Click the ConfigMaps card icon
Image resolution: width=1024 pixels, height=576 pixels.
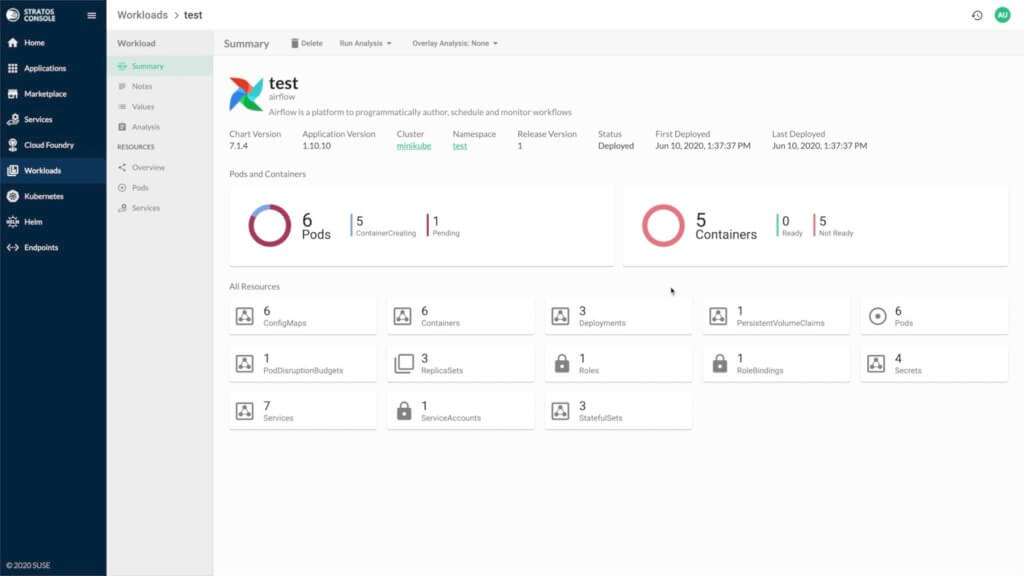(x=244, y=316)
